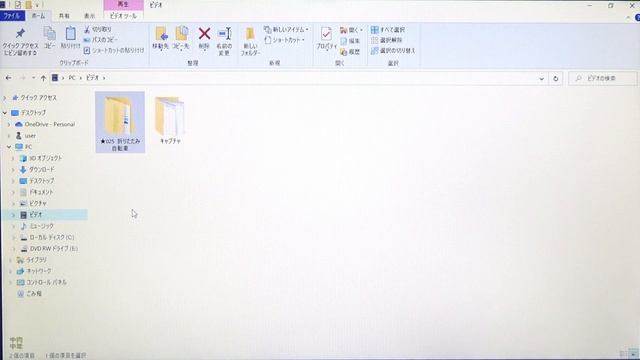This screenshot has height=360, width=640.
Task: Click the red Delete (削除) icon
Action: point(204,33)
